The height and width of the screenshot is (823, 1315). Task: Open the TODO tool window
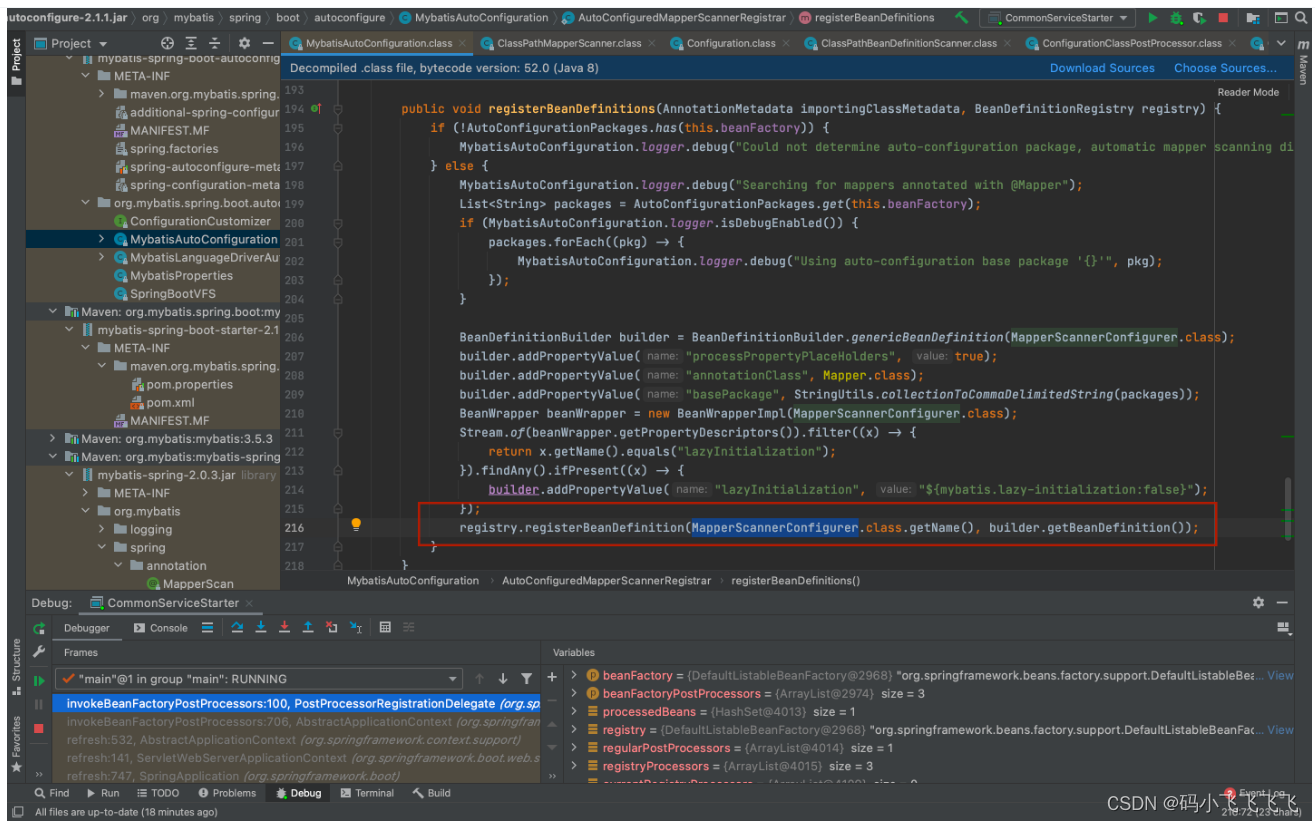point(157,793)
